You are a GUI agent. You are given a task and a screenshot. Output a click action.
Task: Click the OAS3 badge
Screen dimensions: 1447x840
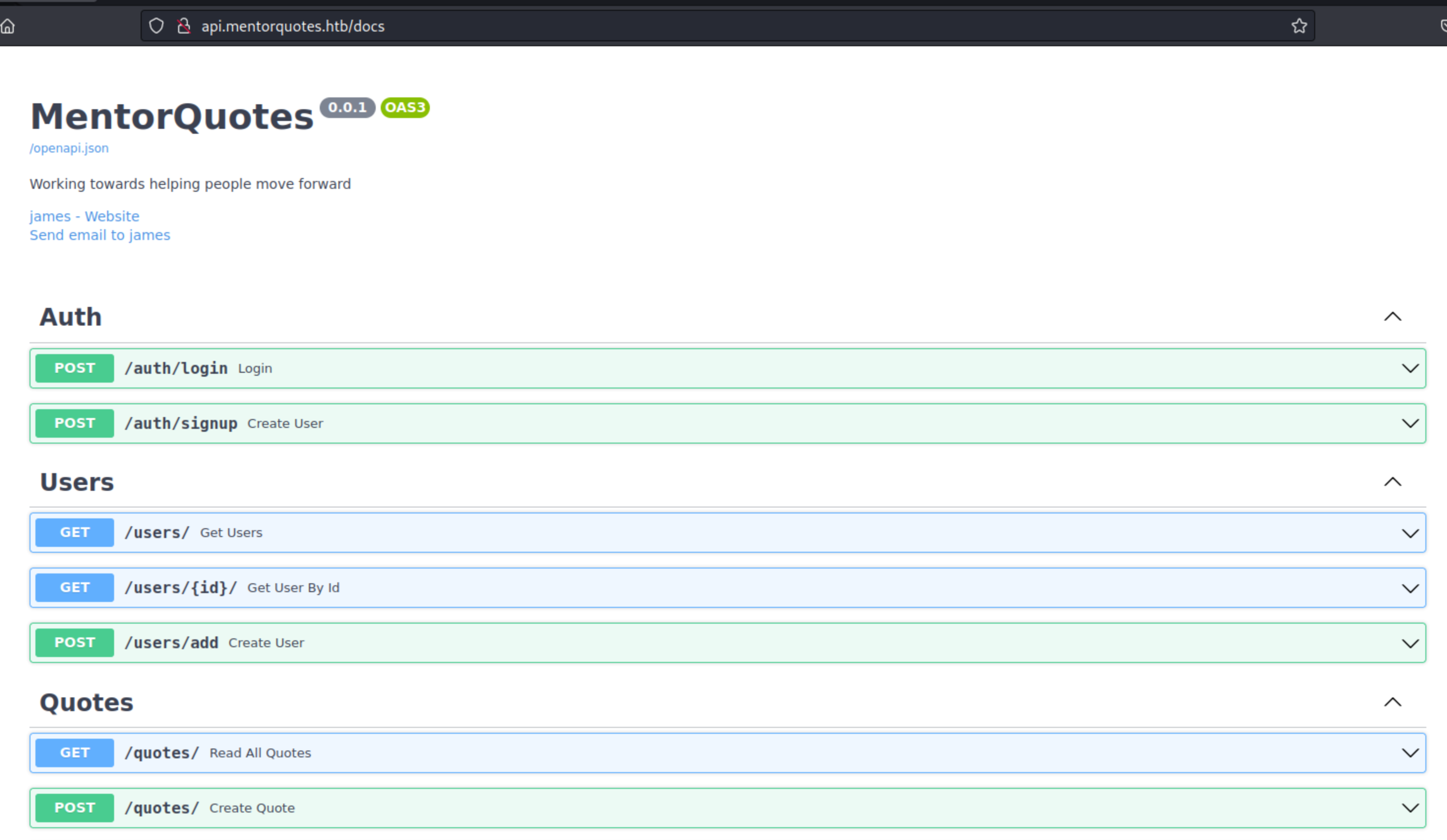[405, 107]
